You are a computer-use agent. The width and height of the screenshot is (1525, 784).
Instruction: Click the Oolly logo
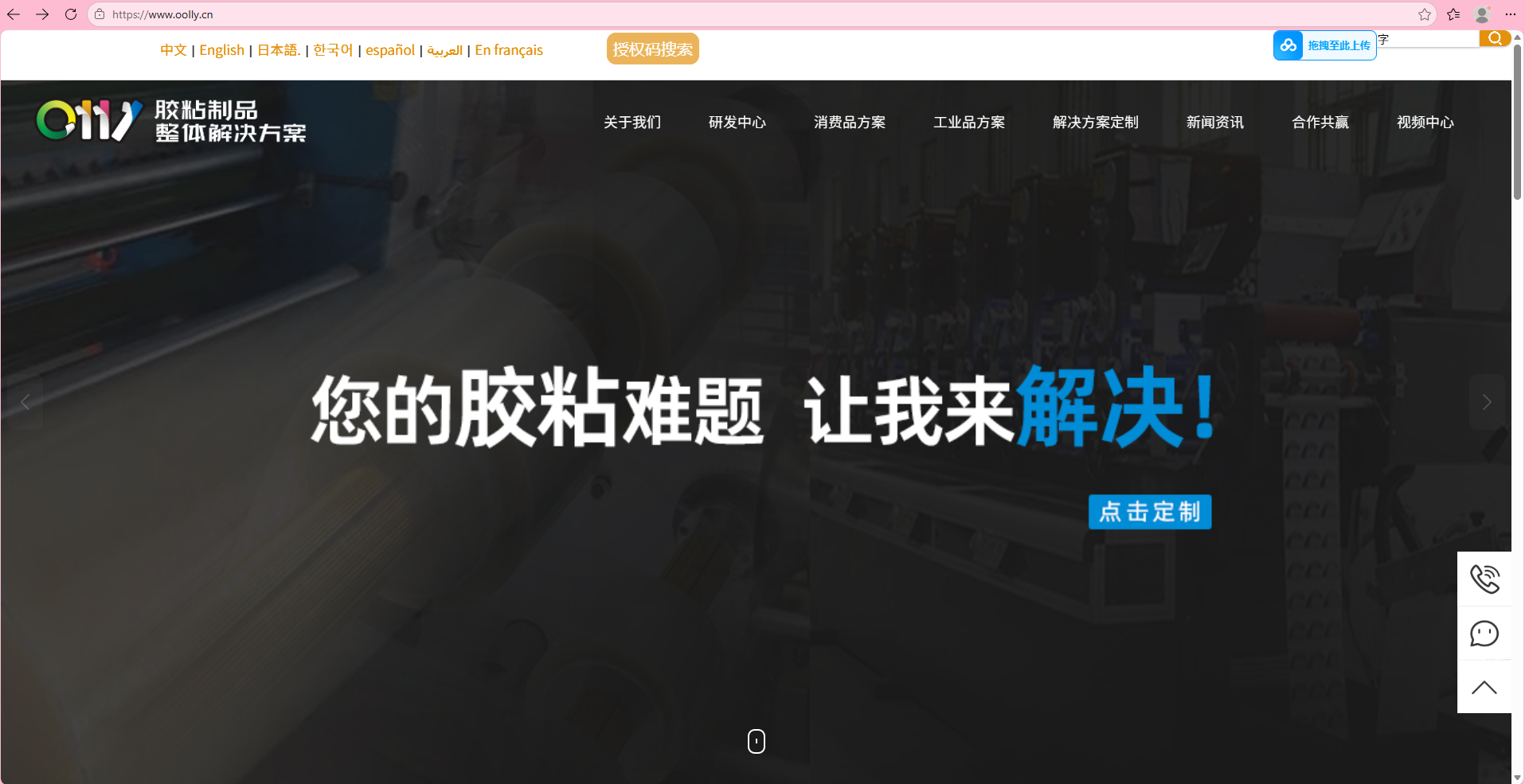coord(170,121)
